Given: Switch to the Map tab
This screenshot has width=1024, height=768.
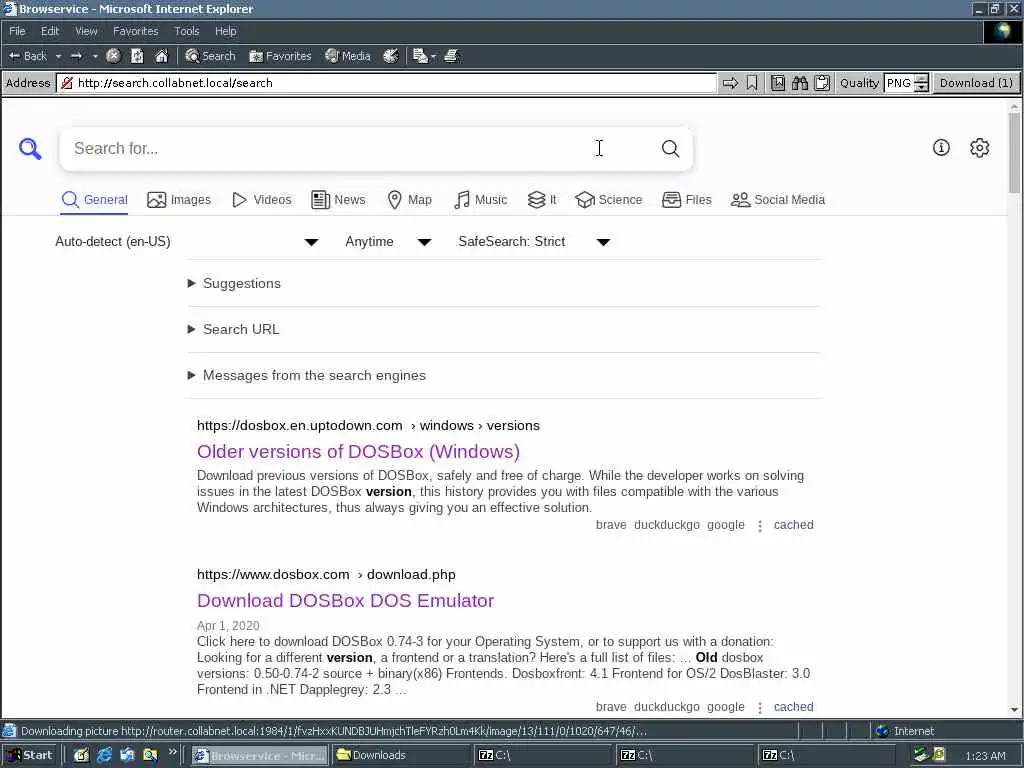Looking at the screenshot, I should (409, 200).
